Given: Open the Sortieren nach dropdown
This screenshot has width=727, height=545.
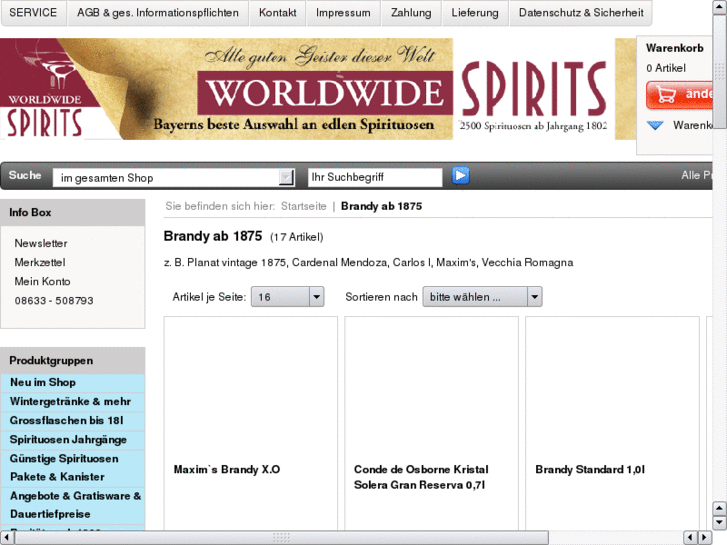Looking at the screenshot, I should [x=482, y=296].
